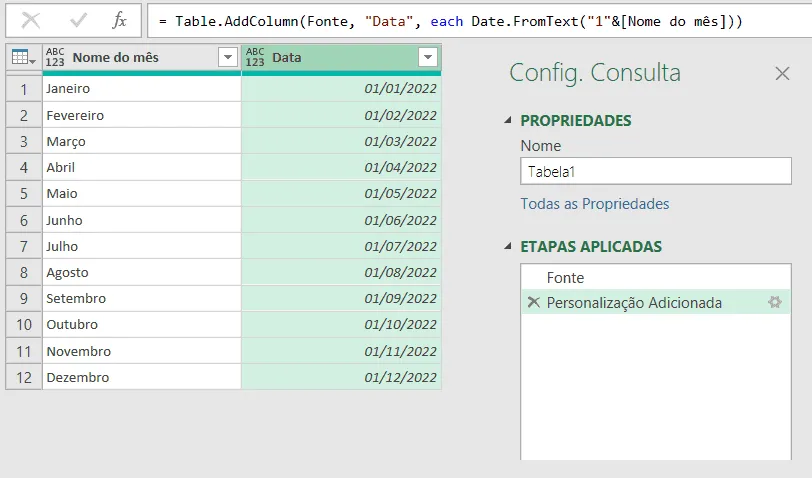
Task: Click the 01/06/2022 date cell
Action: coord(341,220)
